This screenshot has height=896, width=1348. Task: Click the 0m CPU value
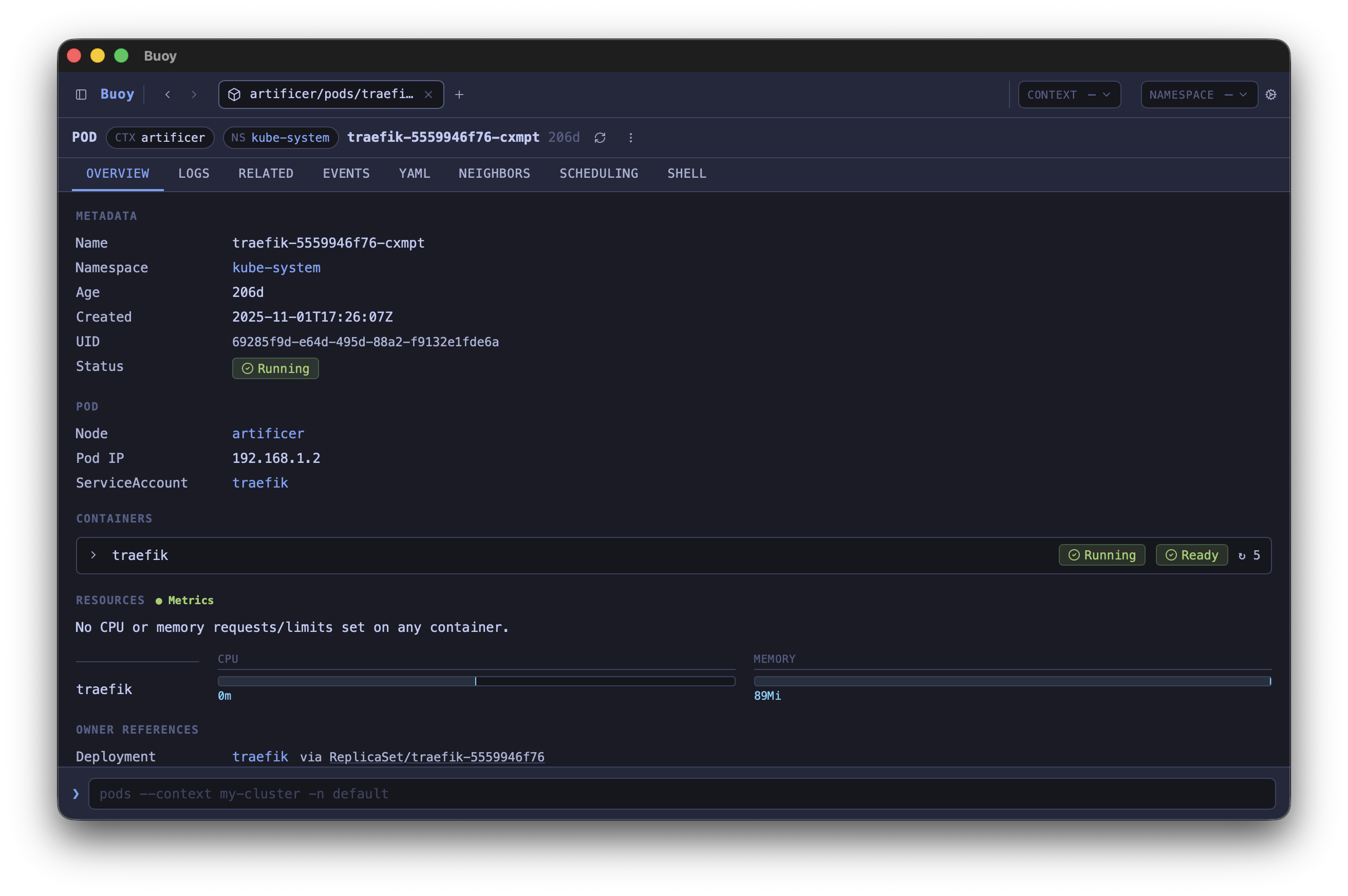coord(224,696)
